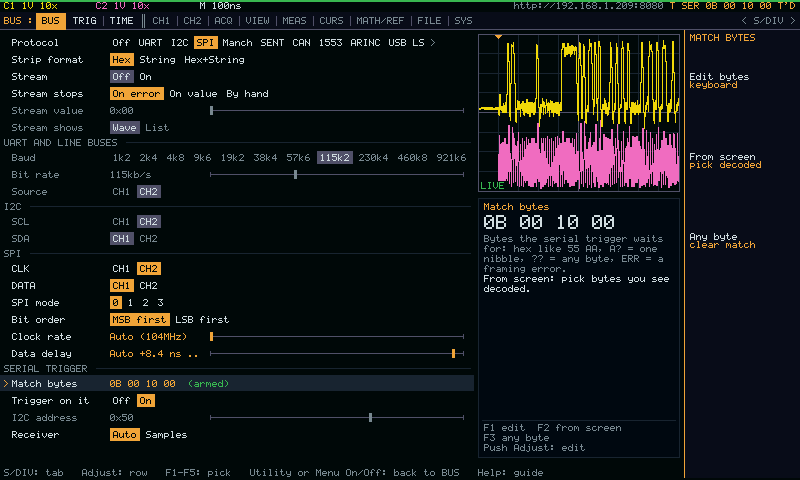Screen dimensions: 800x480
Task: Open the MEAS menu tab
Action: coord(294,21)
